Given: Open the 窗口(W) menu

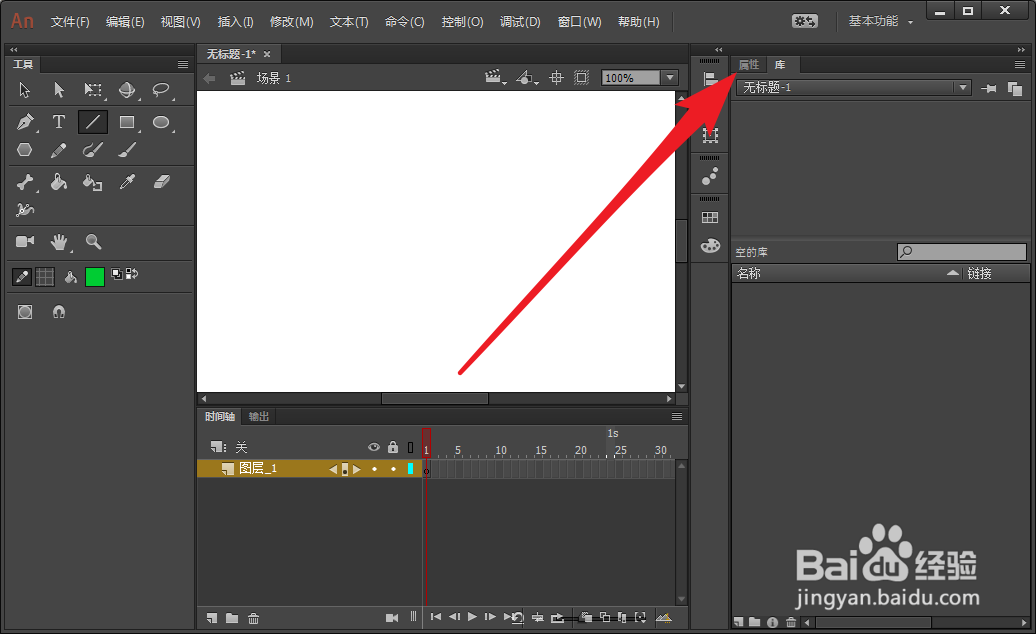Looking at the screenshot, I should [579, 22].
